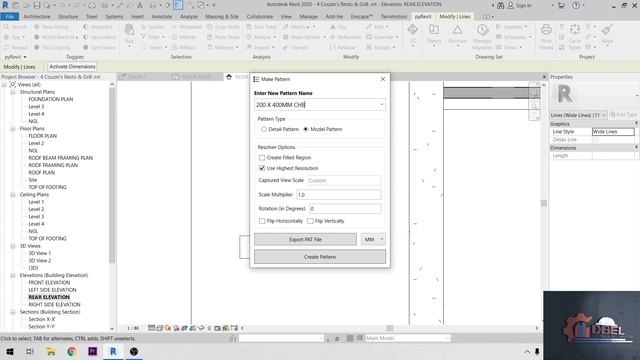The image size is (640, 360).
Task: Select the Detail Pattern radio button
Action: click(264, 129)
